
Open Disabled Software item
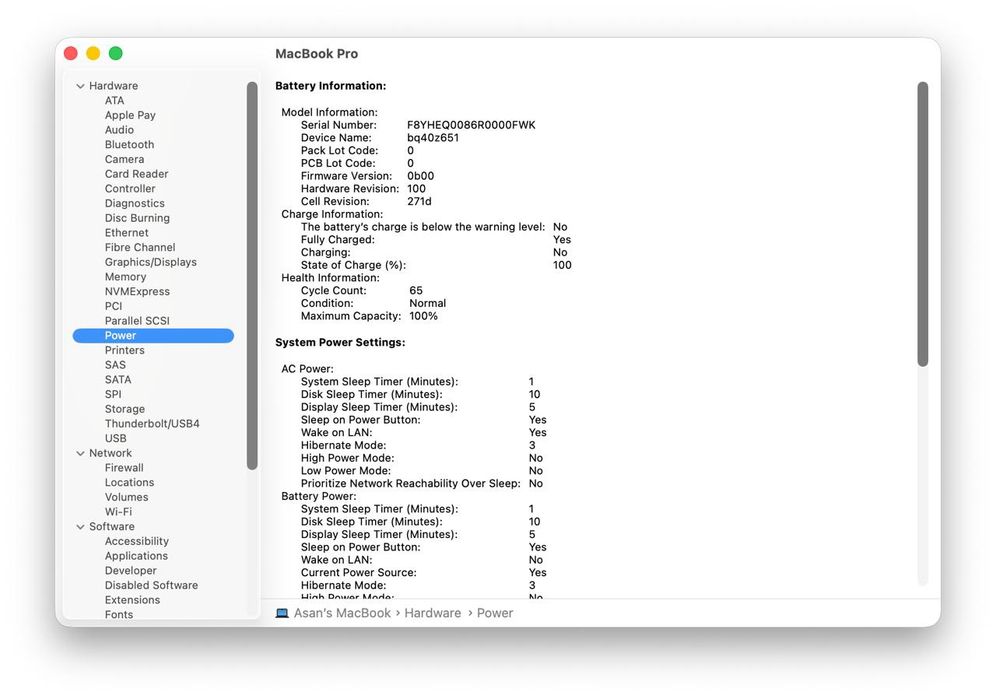[x=151, y=585]
